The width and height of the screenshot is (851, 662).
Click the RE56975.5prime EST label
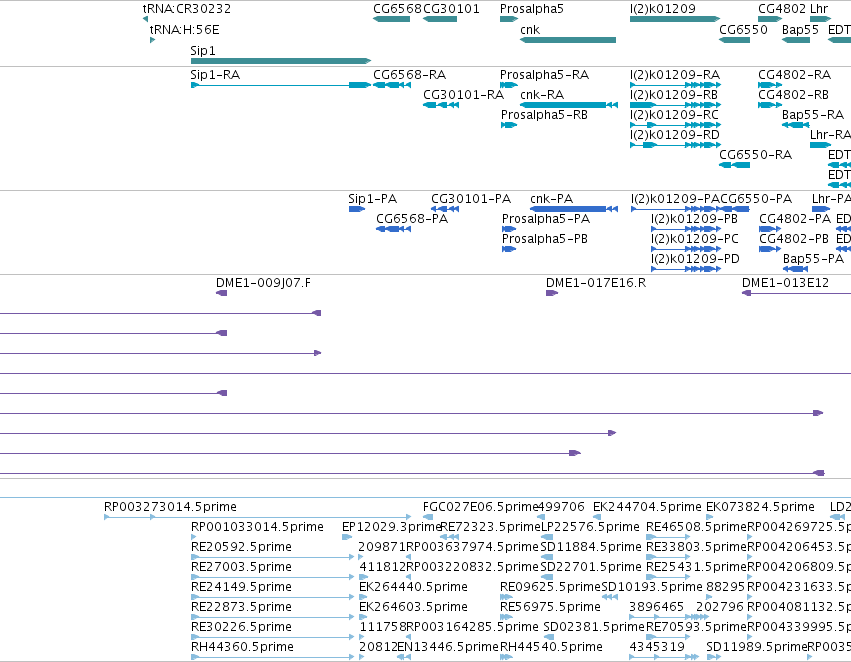[x=550, y=607]
